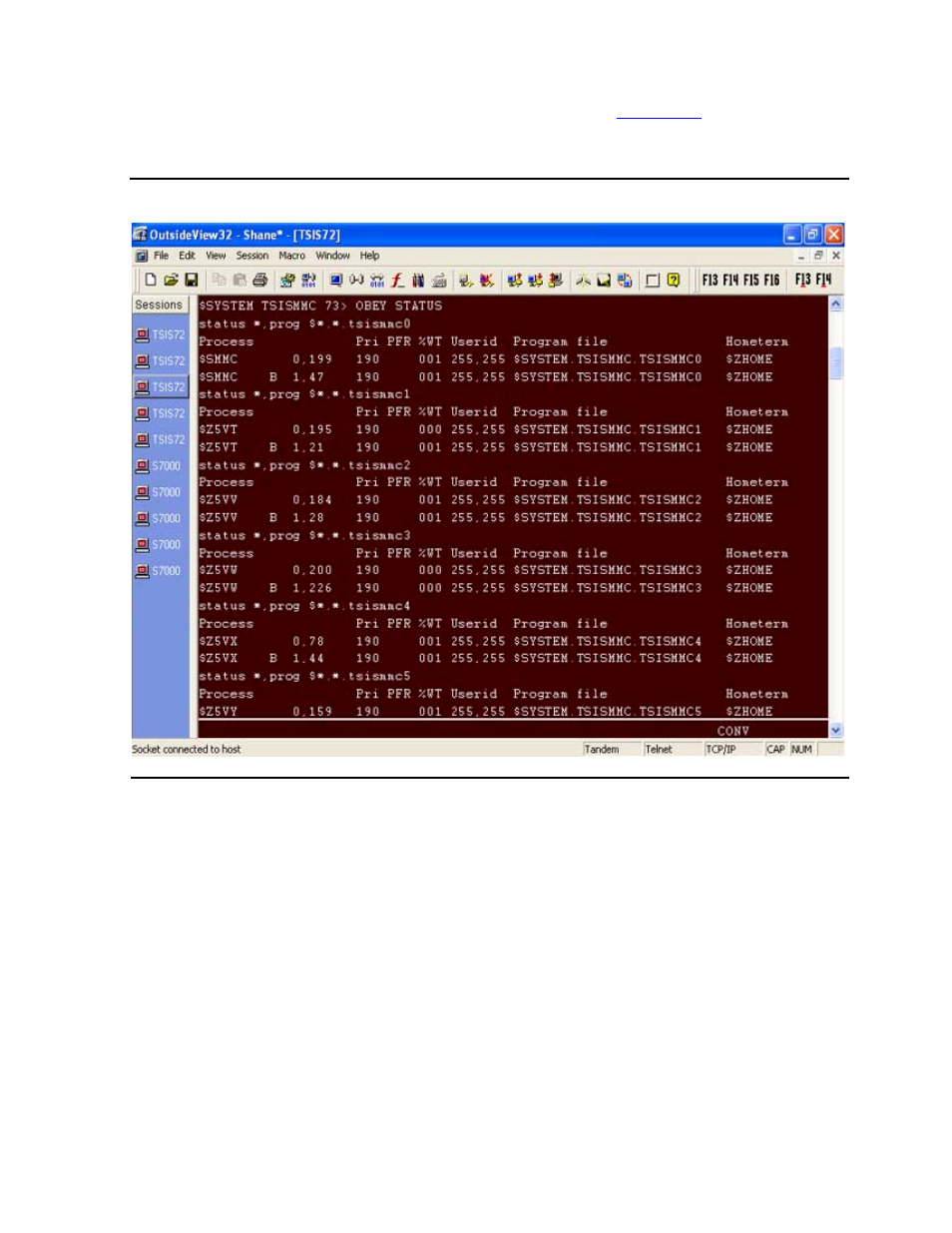Open the Session menu
Viewport: 952px width, 1233px height.
coord(252,257)
